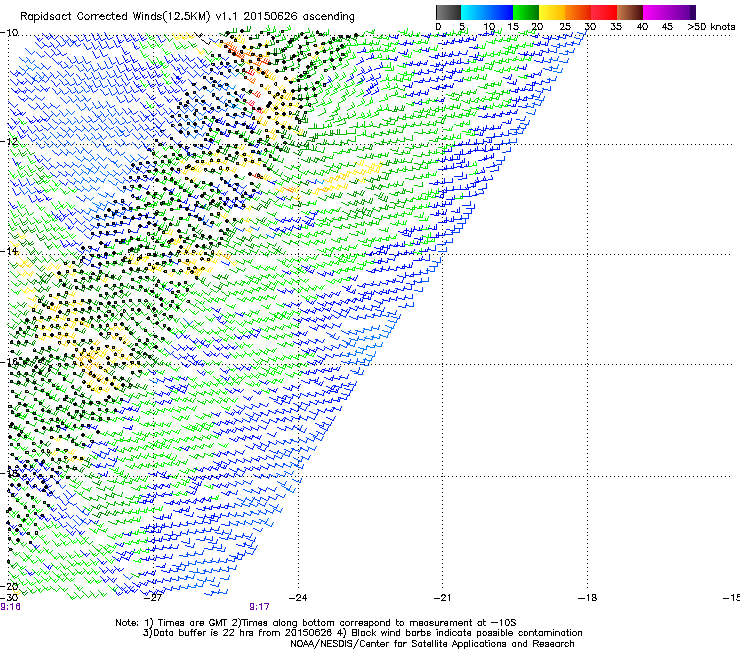
Task: Click the brown 35–40 knots color segment
Action: pyautogui.click(x=630, y=12)
